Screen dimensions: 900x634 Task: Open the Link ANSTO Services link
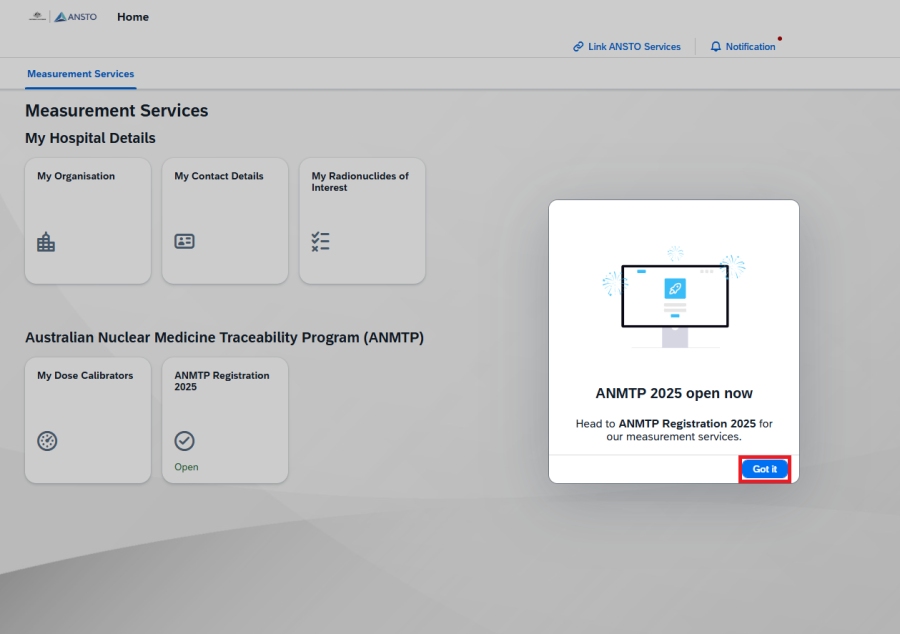[x=634, y=47]
